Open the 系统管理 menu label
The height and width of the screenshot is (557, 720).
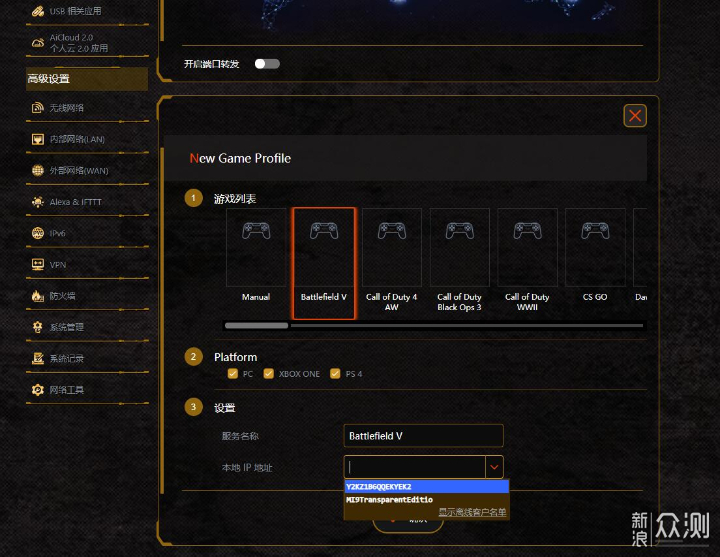coord(67,327)
